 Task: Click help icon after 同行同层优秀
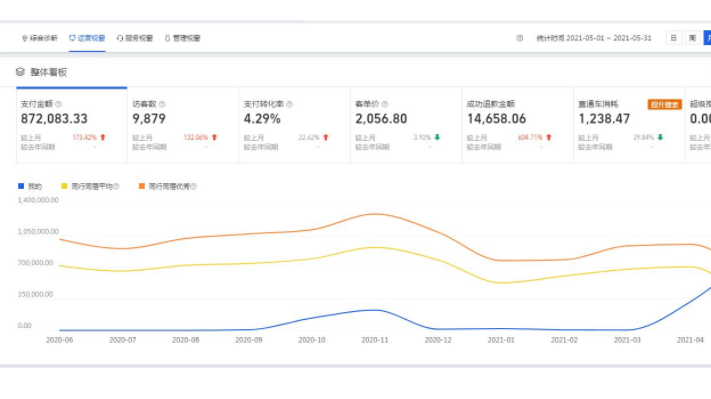[194, 186]
